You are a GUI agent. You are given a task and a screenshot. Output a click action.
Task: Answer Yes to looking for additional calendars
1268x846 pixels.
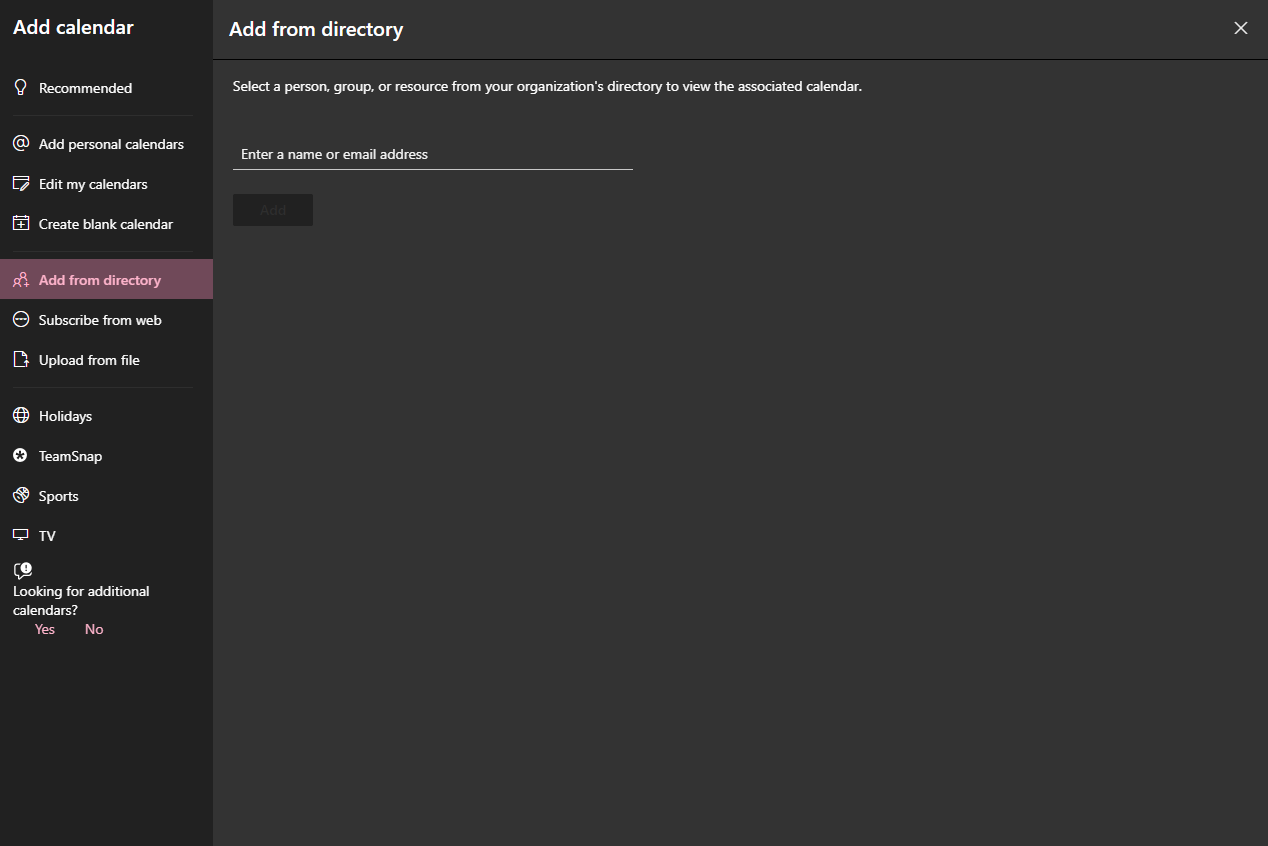[x=45, y=629]
